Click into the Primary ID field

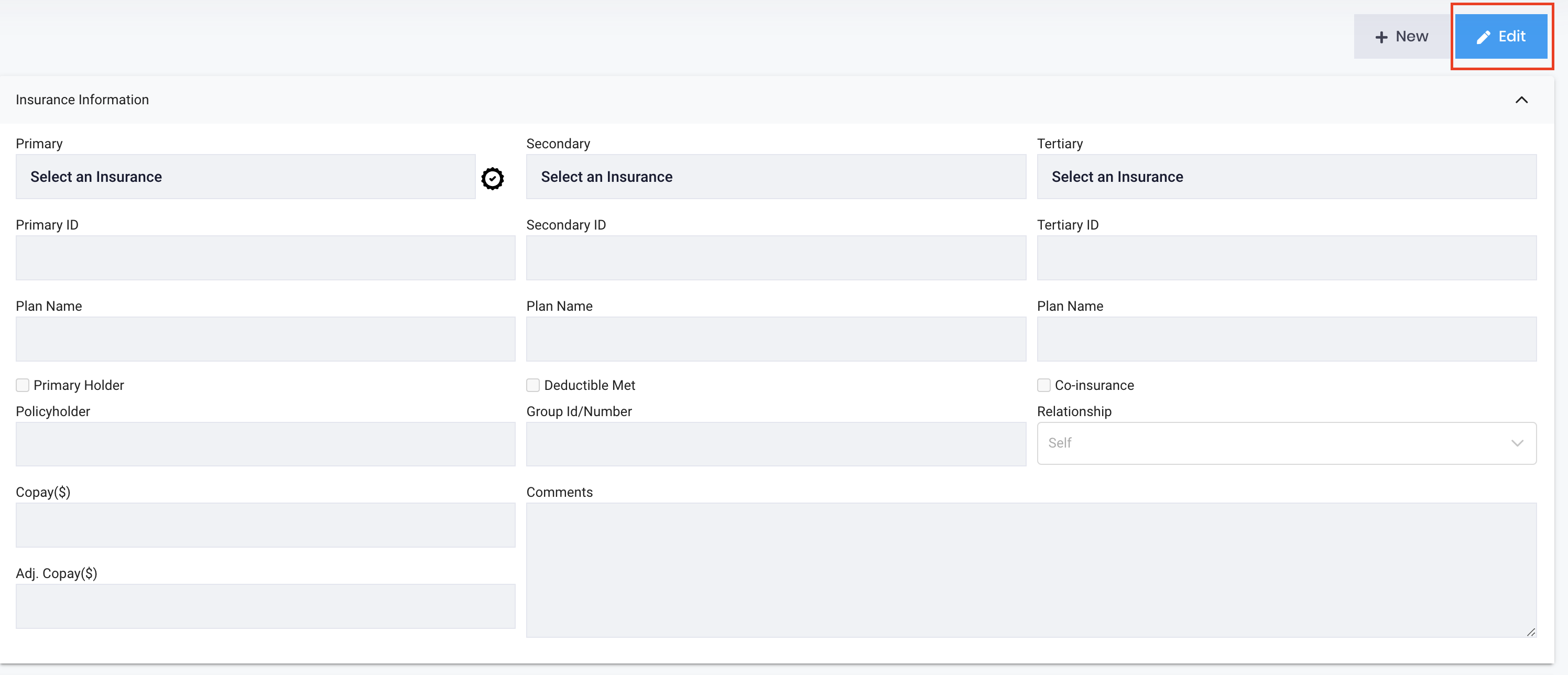(265, 258)
